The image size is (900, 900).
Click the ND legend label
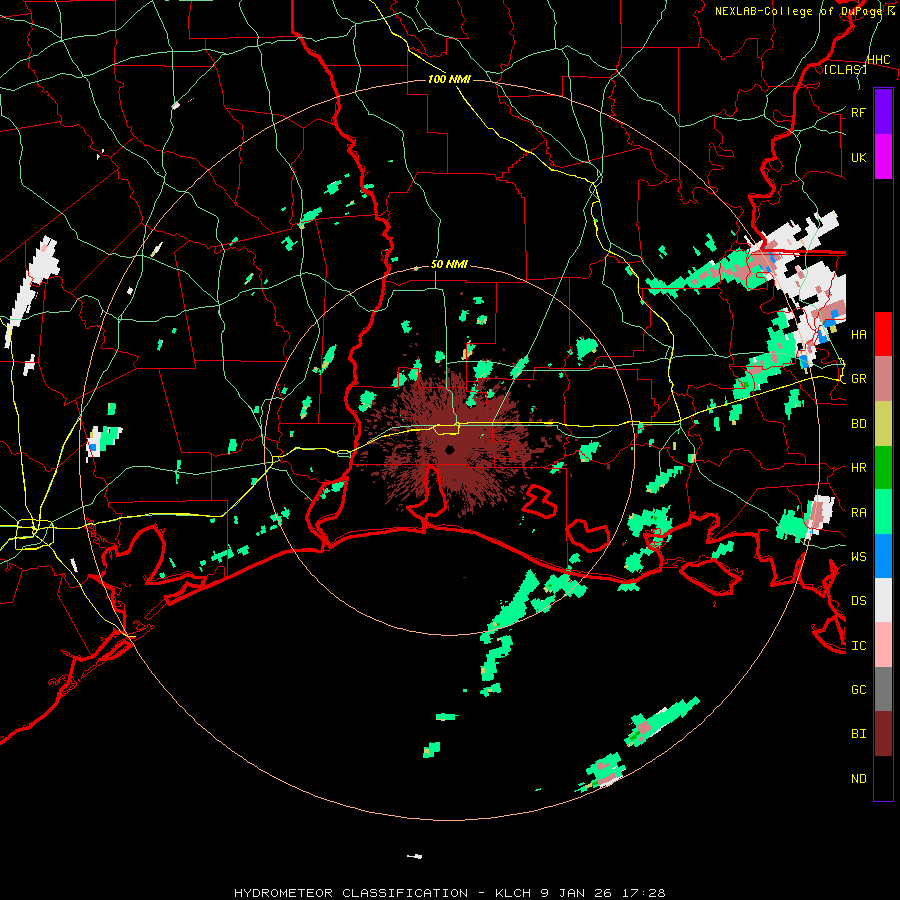(x=858, y=779)
